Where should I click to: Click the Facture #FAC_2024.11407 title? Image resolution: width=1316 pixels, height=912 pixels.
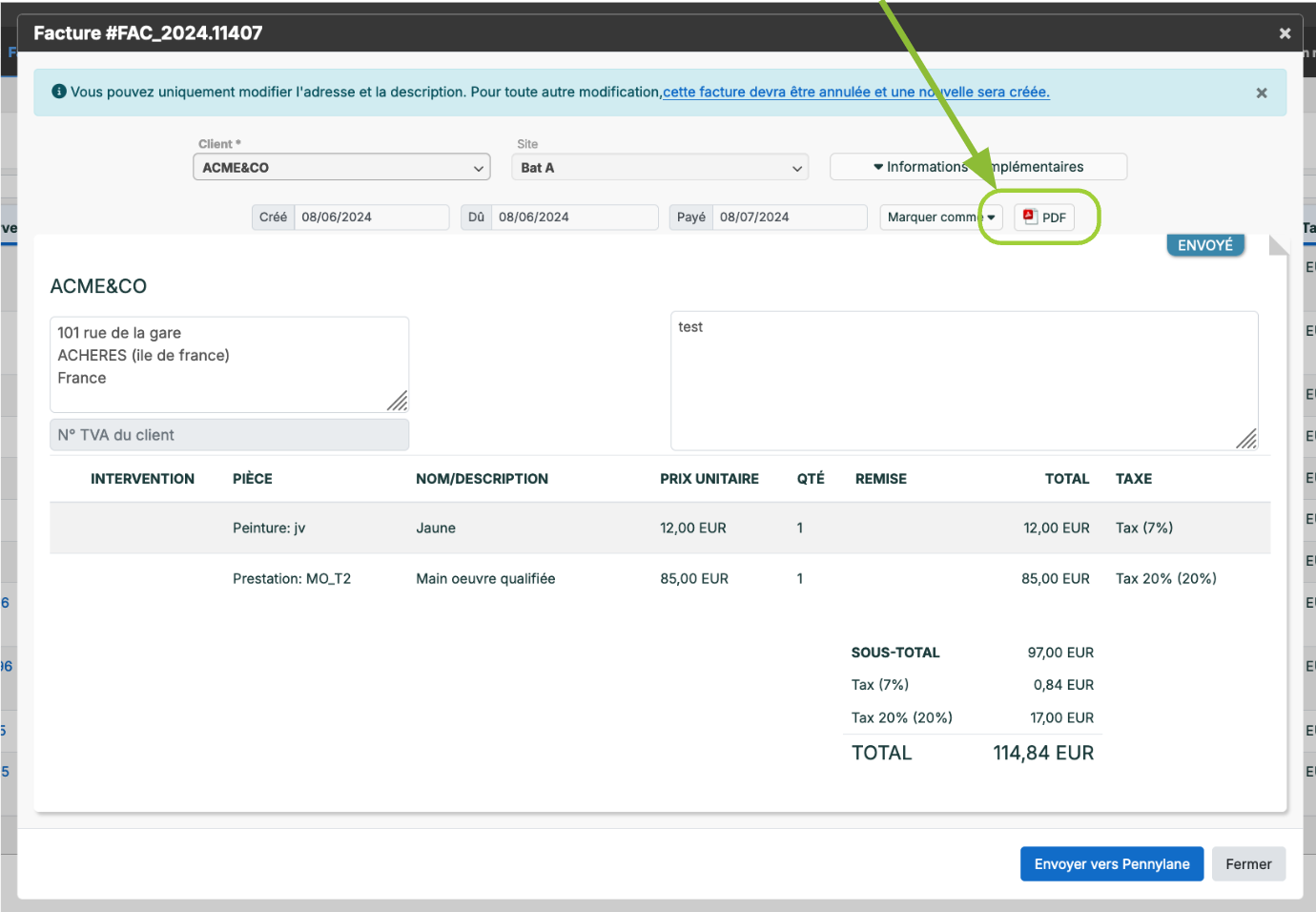[148, 33]
